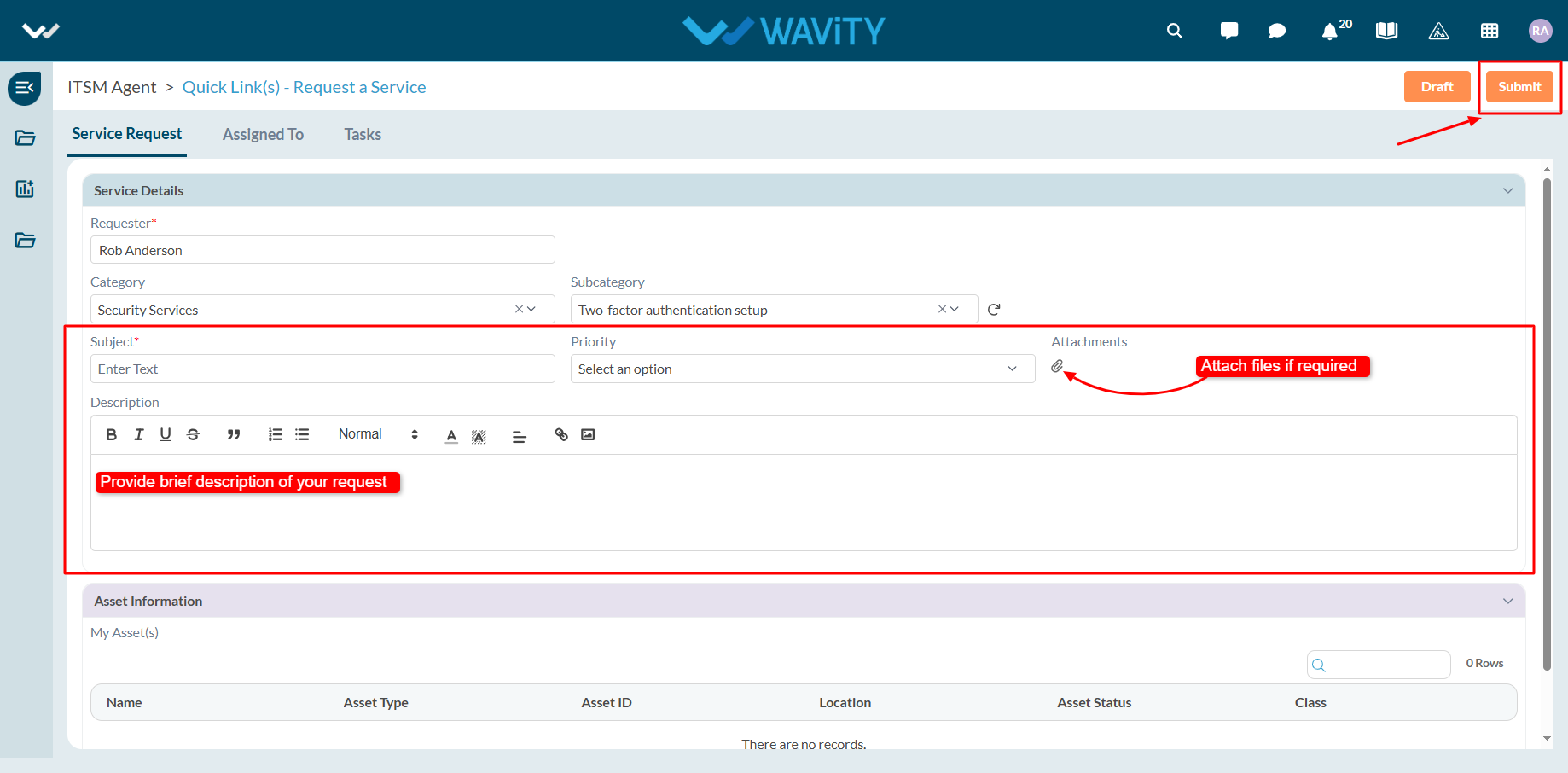Open the Subcategory dropdown arrow

tap(955, 309)
